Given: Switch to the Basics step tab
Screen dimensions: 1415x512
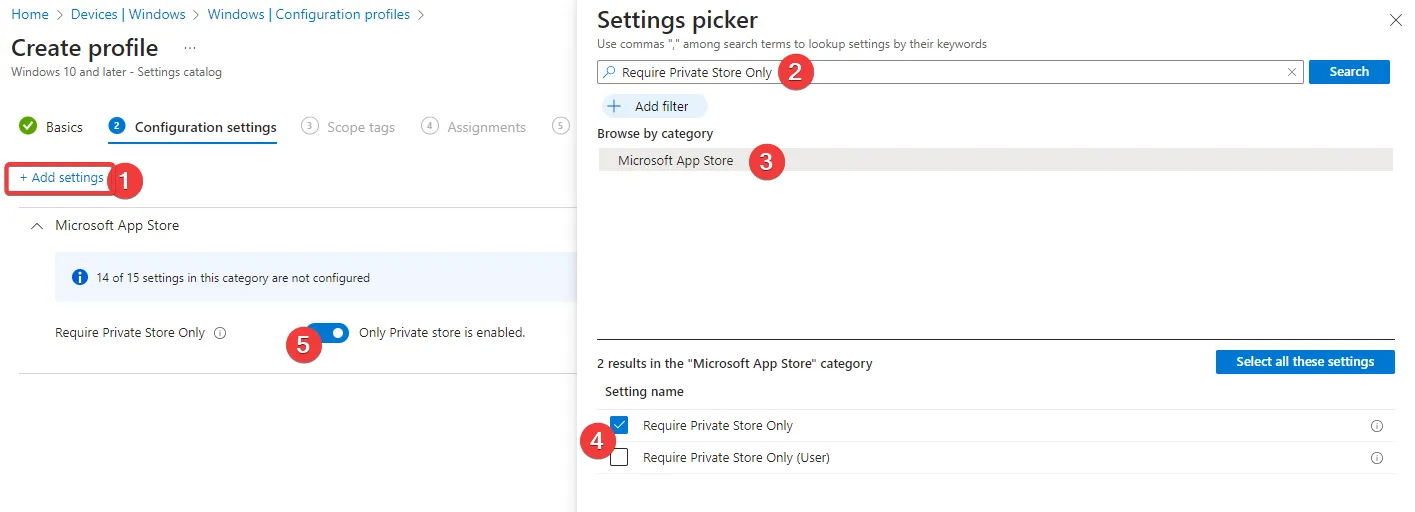Looking at the screenshot, I should pyautogui.click(x=51, y=127).
